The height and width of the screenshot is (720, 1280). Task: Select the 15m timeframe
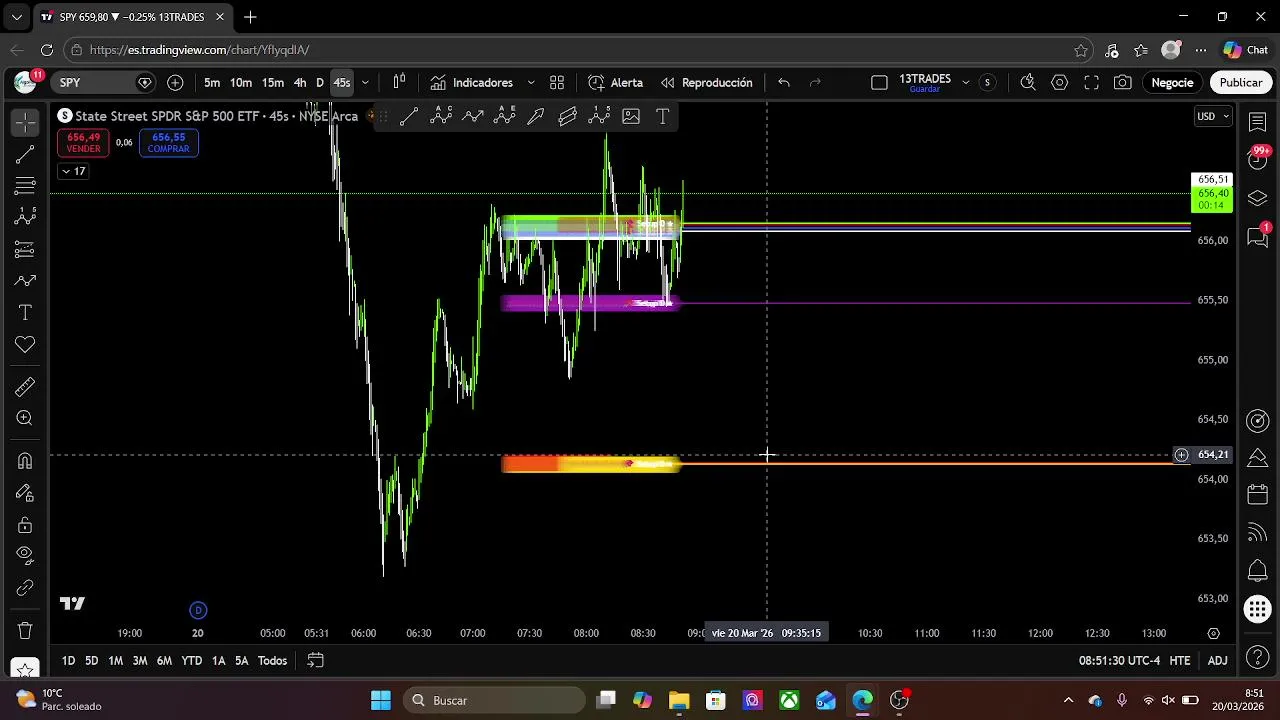(273, 82)
